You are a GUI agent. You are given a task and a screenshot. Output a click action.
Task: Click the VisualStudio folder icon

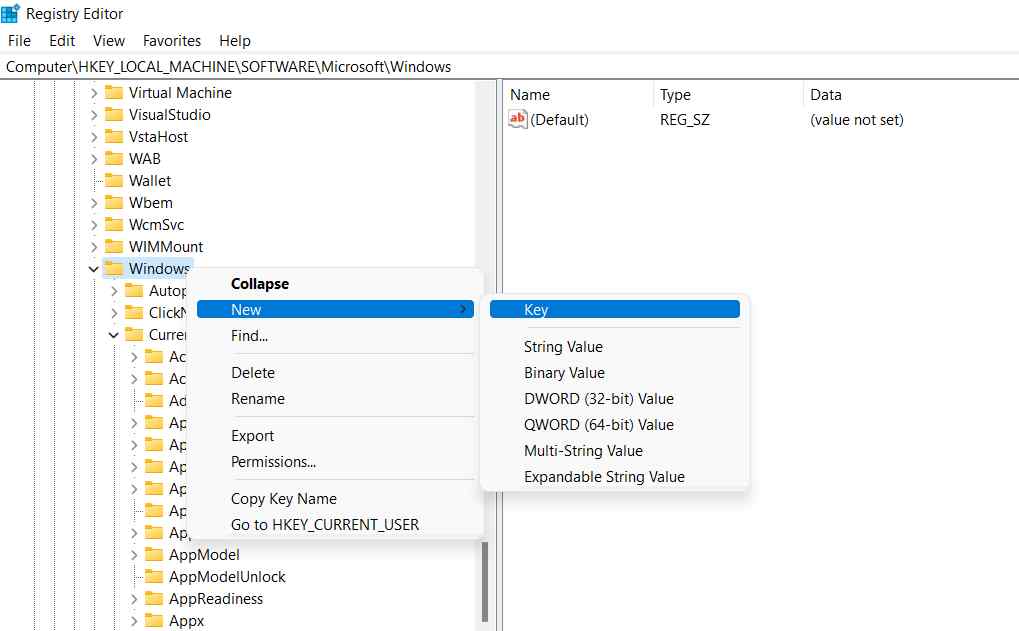(x=114, y=114)
